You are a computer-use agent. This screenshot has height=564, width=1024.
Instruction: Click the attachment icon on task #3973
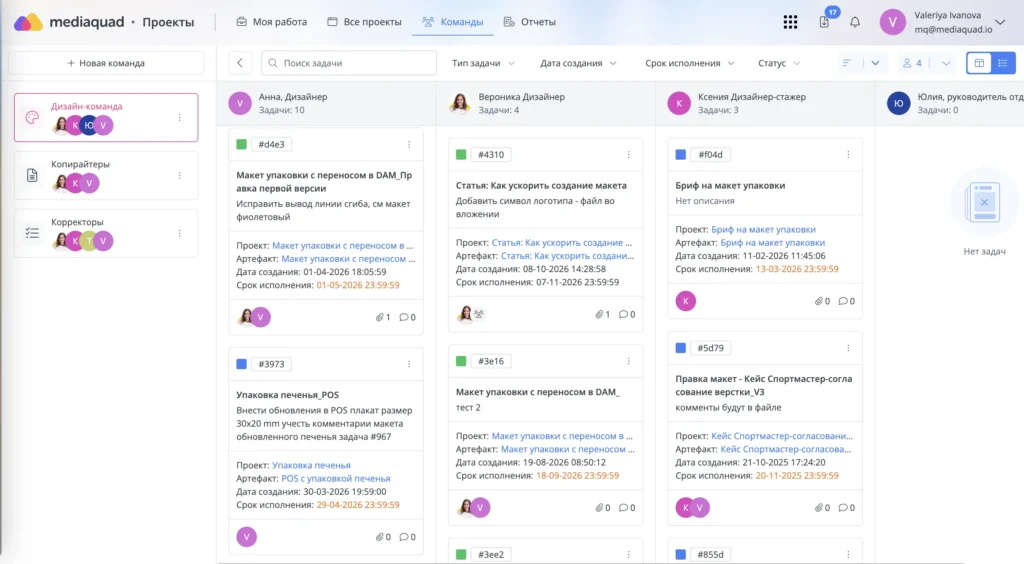point(379,537)
